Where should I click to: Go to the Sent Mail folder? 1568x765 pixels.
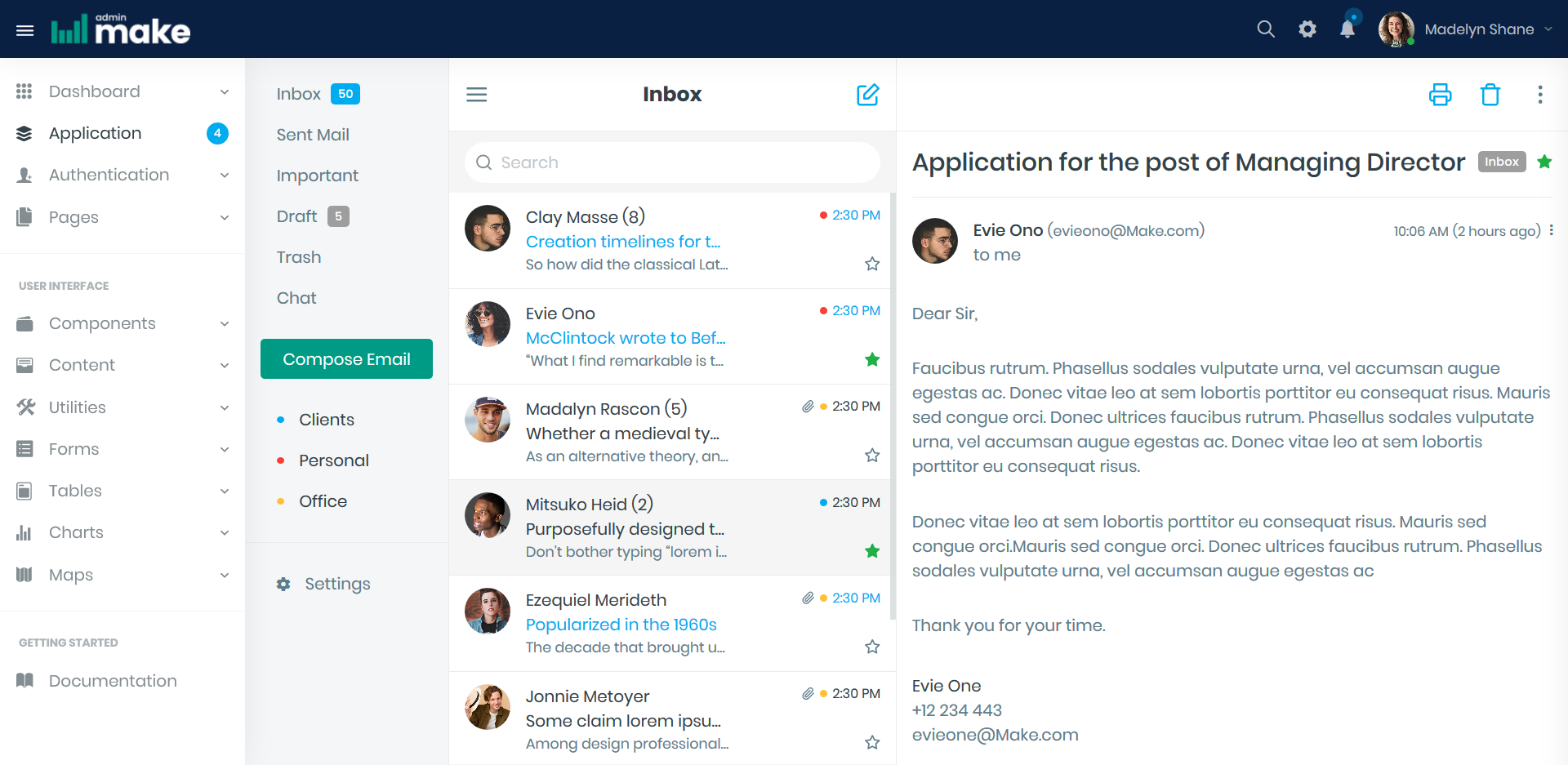click(x=313, y=135)
